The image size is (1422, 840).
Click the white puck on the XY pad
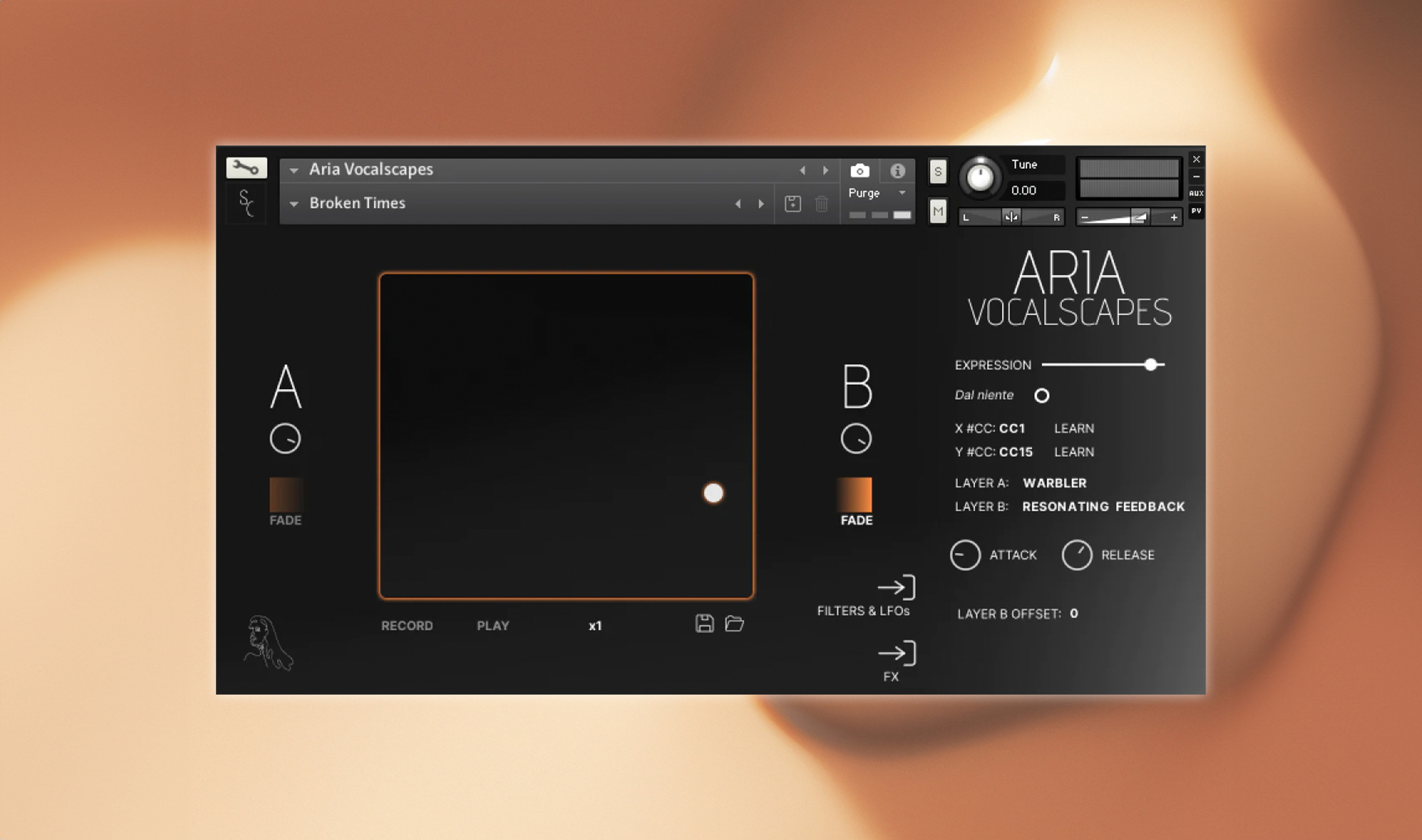[714, 493]
